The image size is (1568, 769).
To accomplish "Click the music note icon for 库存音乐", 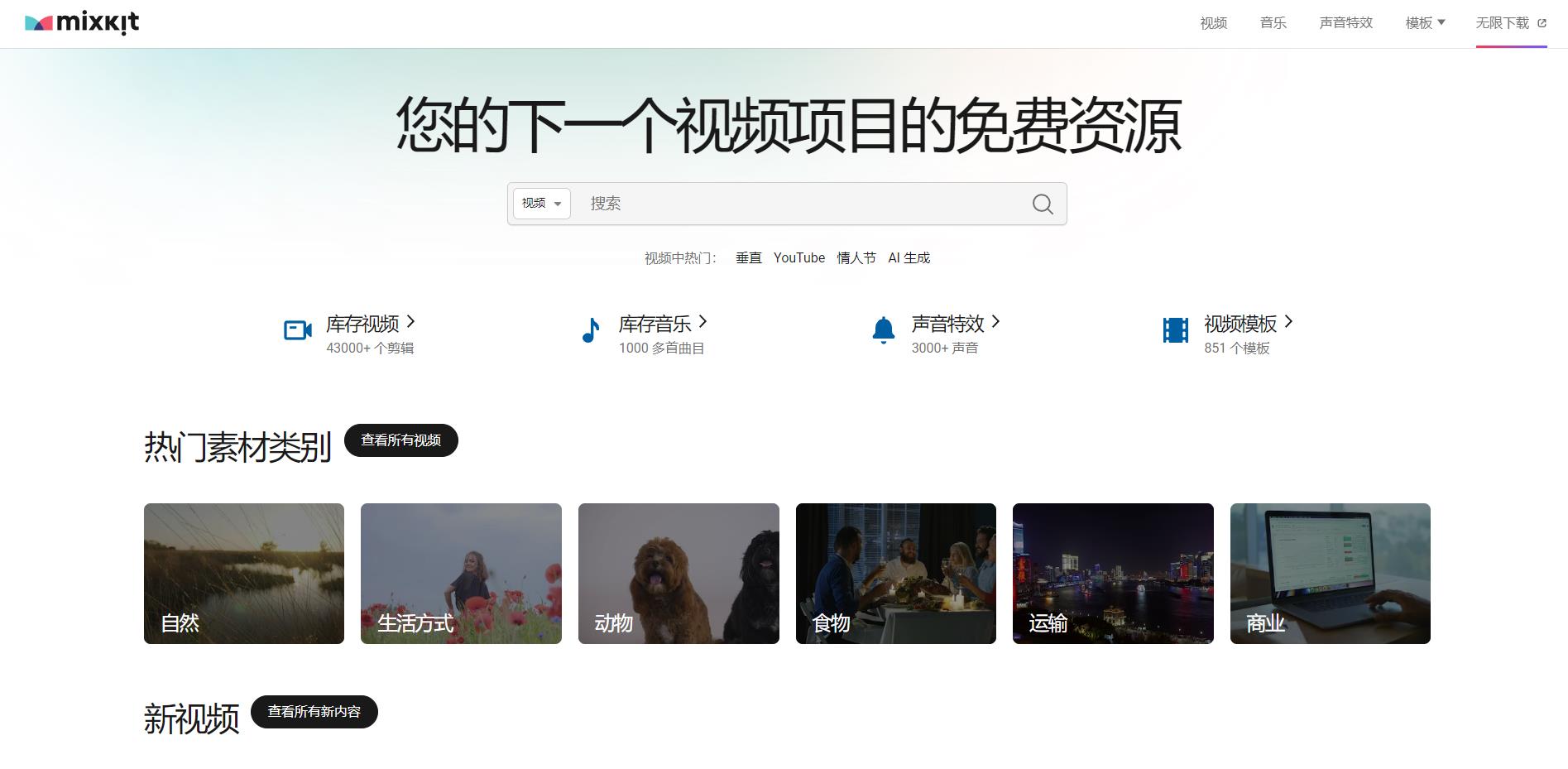I will (590, 331).
